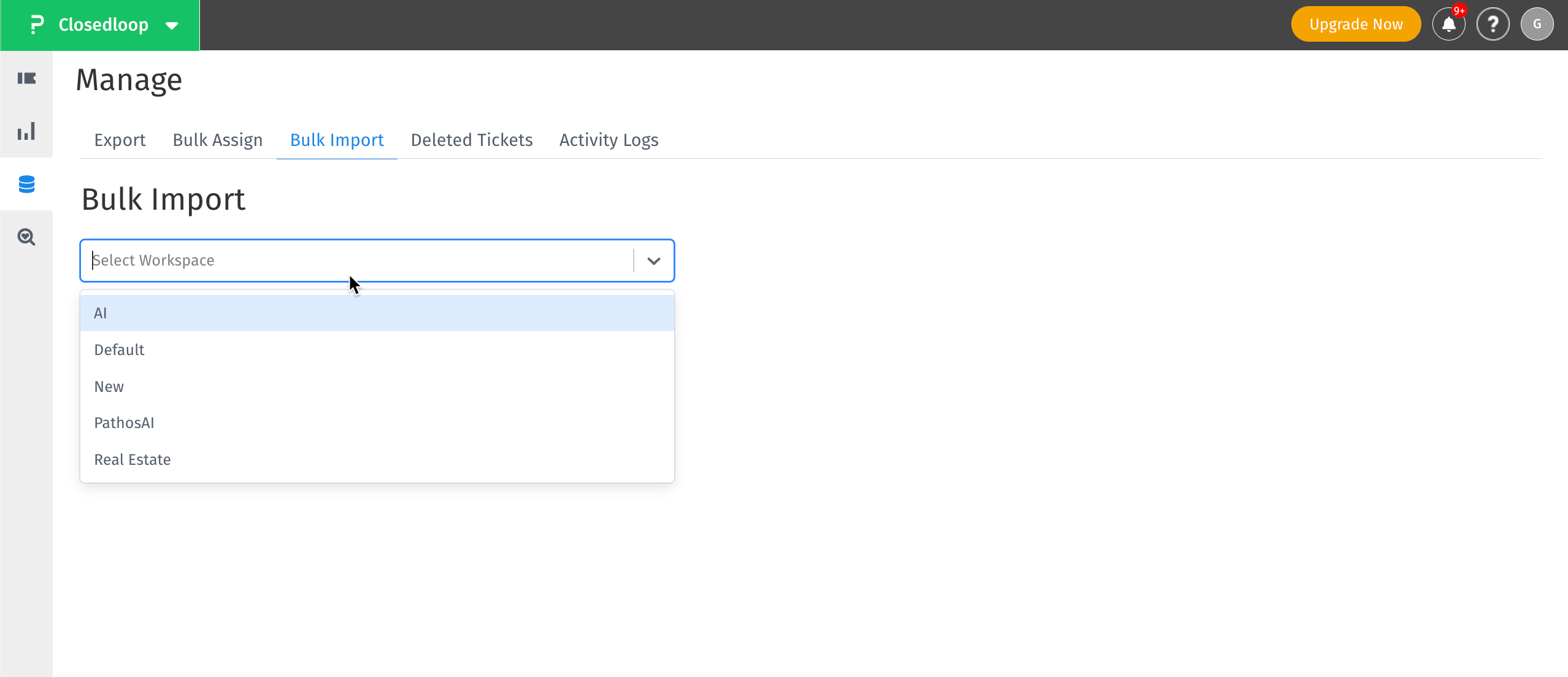
Task: Open the Activity Logs tab
Action: click(x=608, y=140)
